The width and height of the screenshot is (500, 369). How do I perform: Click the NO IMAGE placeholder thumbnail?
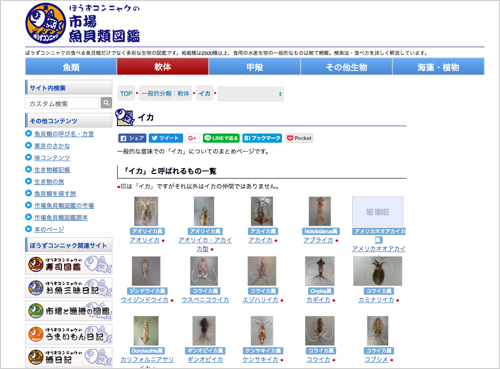(x=378, y=211)
